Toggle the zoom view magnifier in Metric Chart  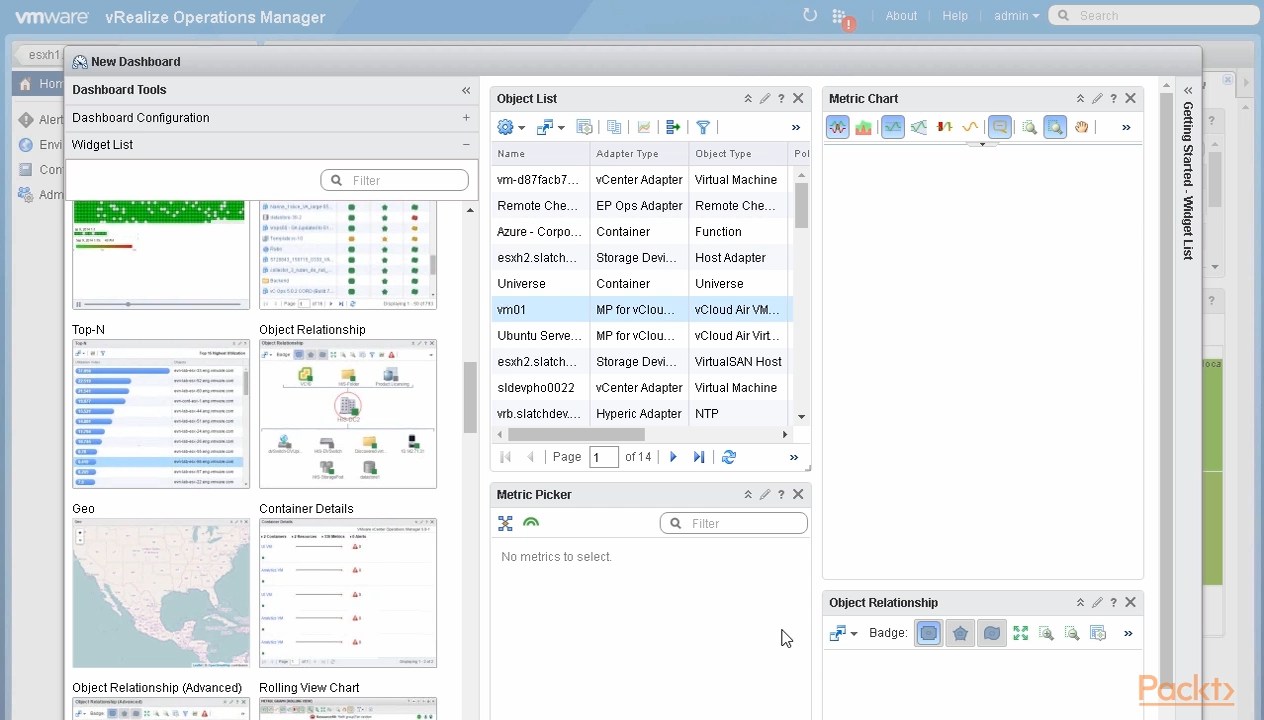[x=1055, y=127]
